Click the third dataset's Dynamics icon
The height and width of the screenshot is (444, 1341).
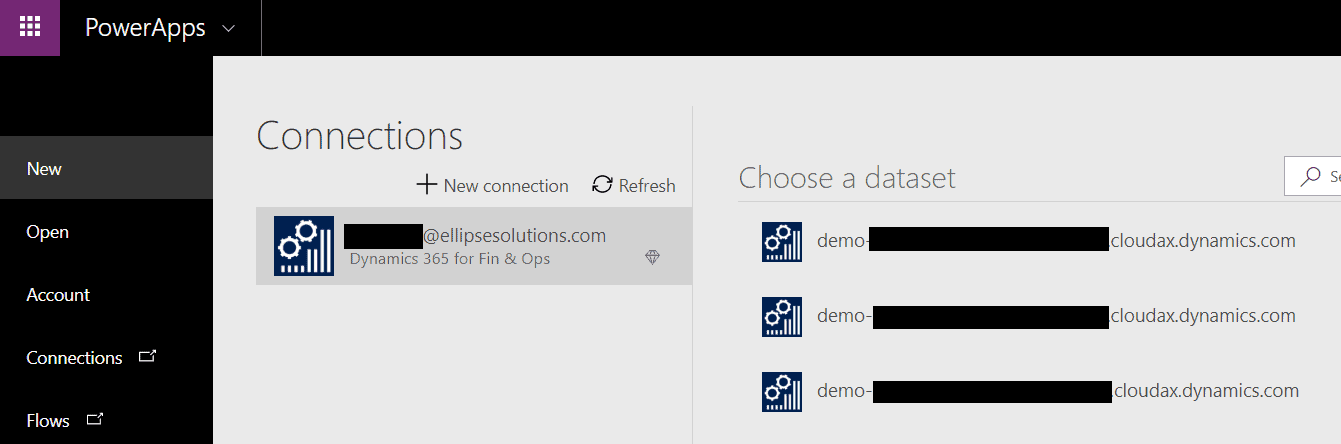781,391
